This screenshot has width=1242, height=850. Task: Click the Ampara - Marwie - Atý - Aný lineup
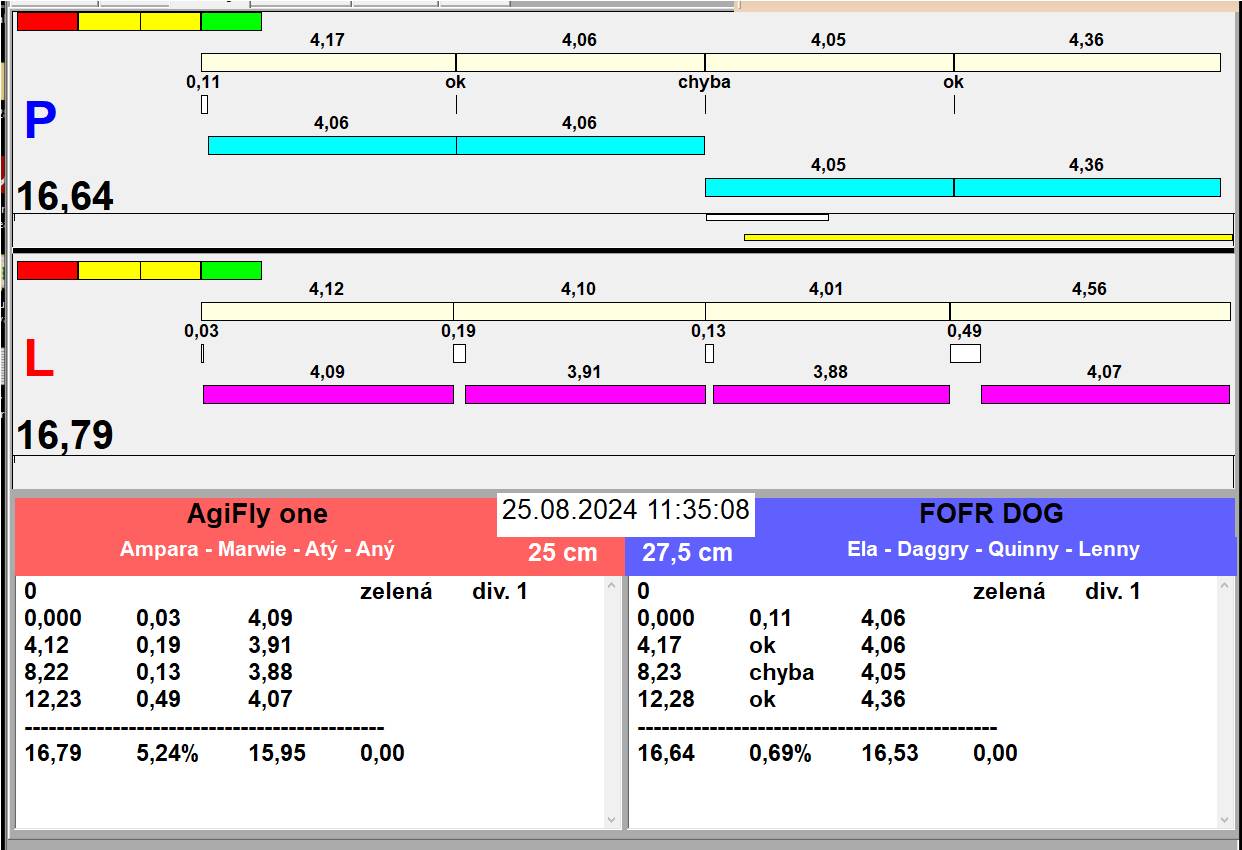pos(257,549)
